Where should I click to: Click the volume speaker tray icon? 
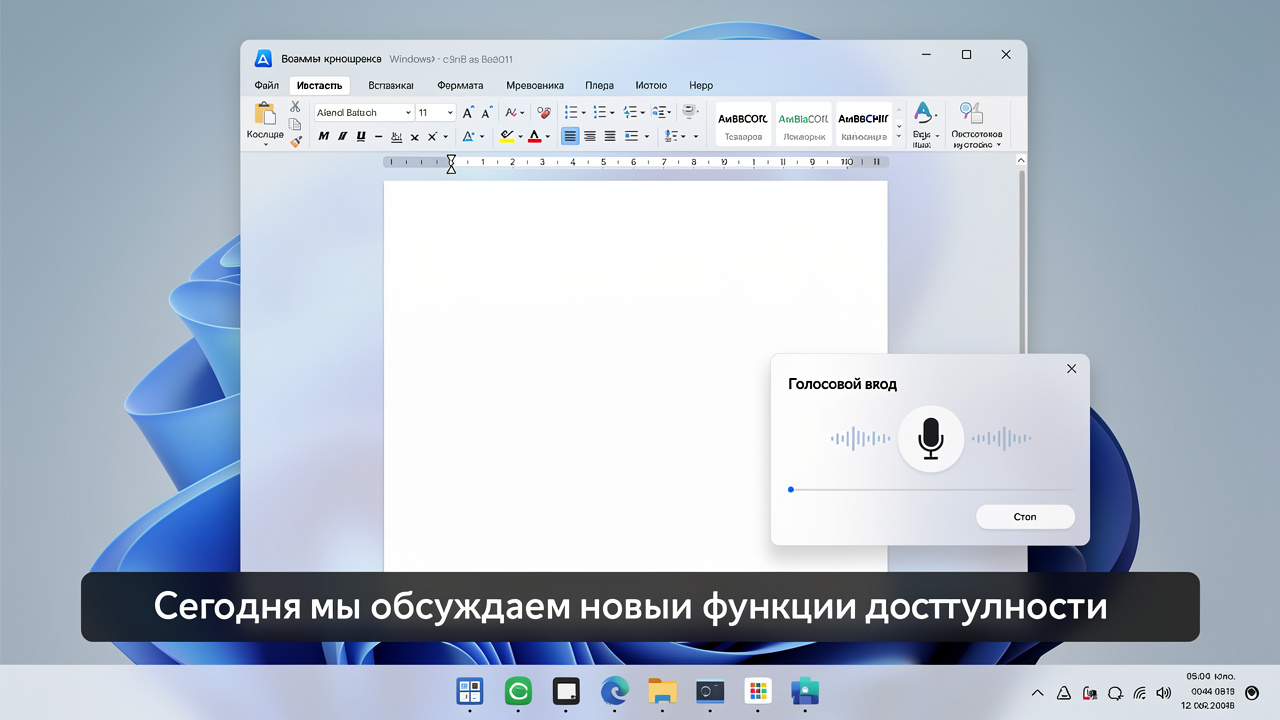pos(1163,692)
